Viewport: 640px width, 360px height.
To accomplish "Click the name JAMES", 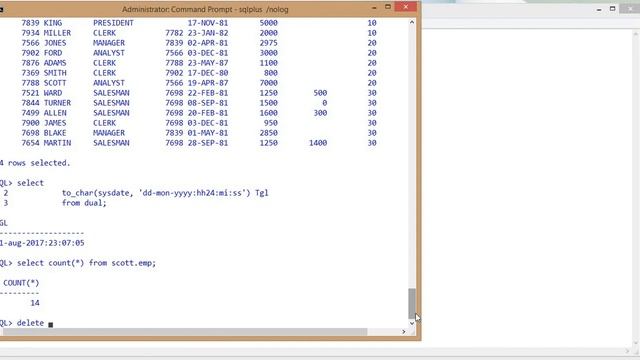I will [55, 123].
